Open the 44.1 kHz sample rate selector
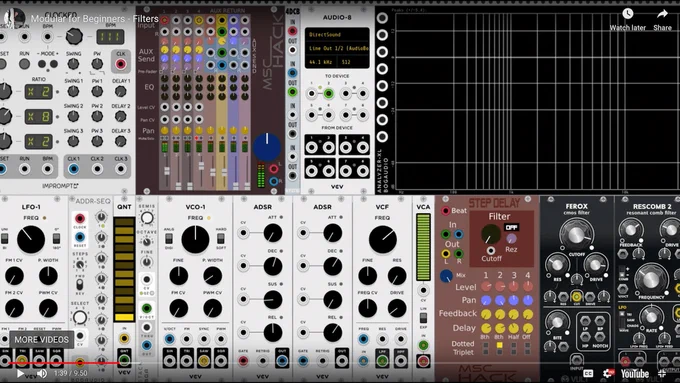 coord(321,62)
